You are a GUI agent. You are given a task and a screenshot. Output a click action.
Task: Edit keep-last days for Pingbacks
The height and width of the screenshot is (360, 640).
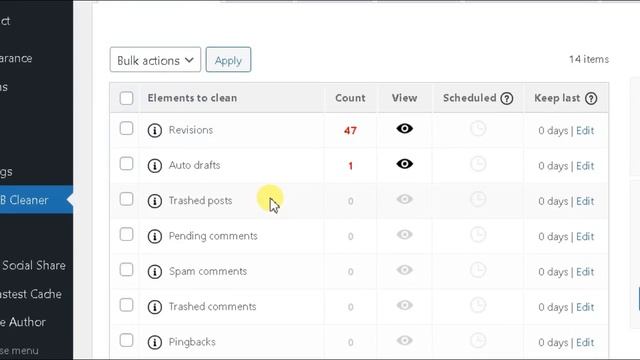coord(585,342)
